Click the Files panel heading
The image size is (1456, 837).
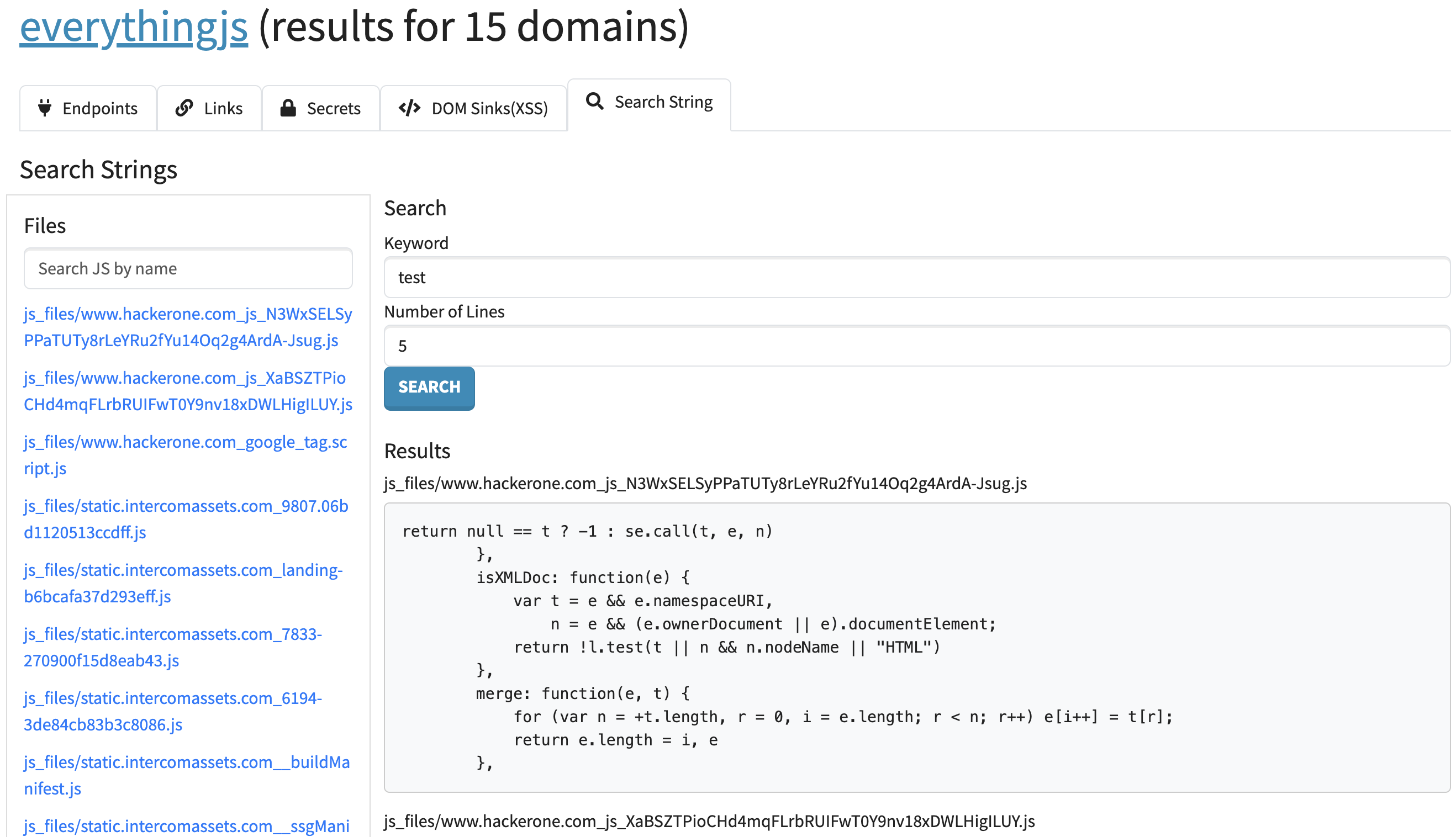coord(45,225)
